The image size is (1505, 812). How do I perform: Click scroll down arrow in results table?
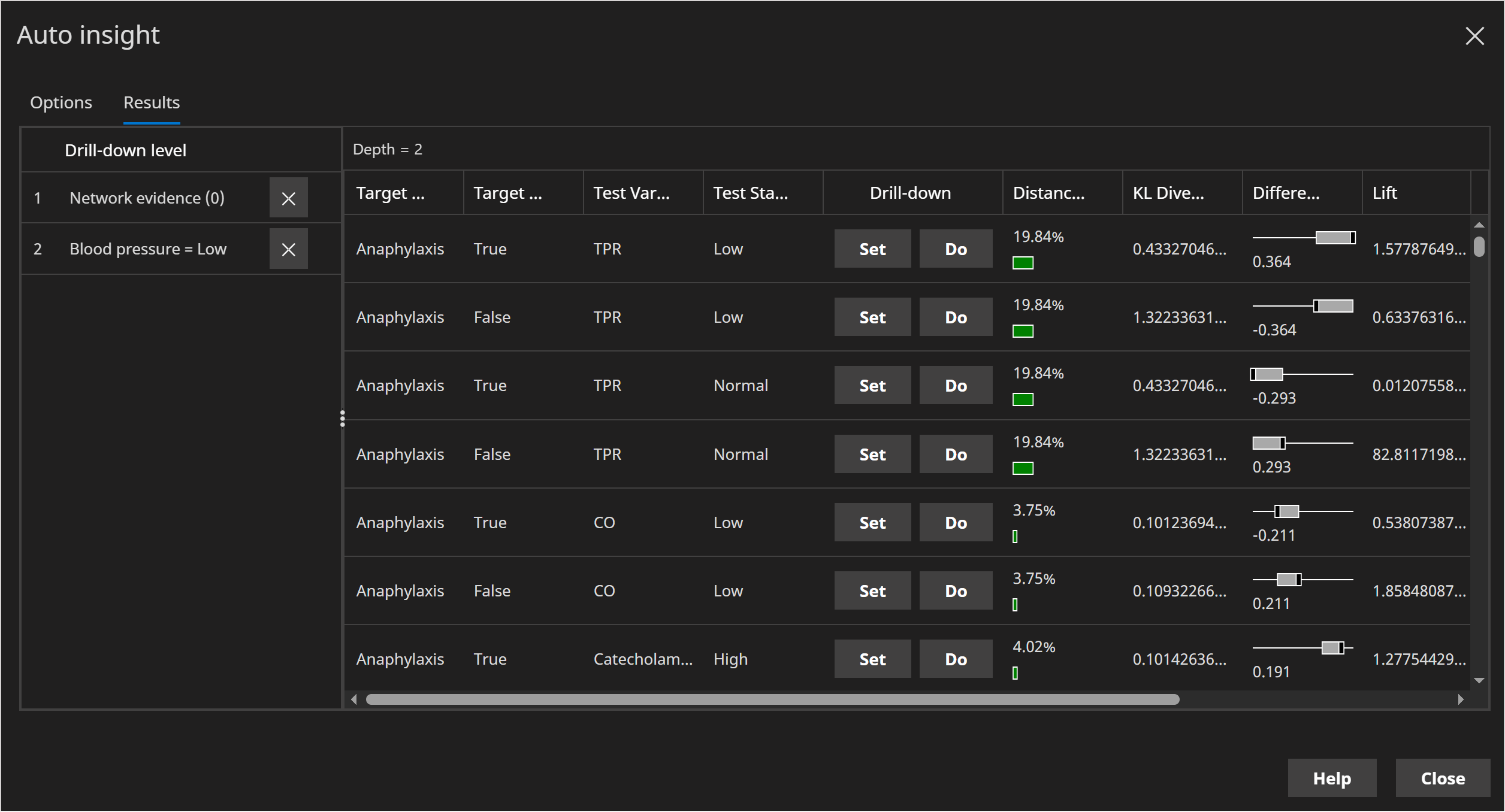1479,680
